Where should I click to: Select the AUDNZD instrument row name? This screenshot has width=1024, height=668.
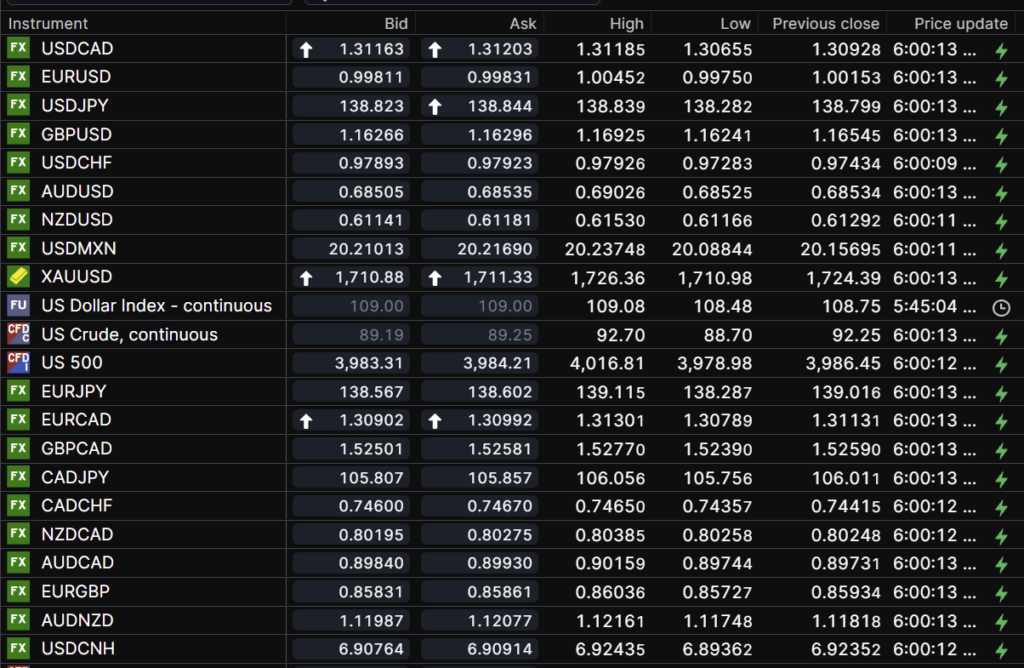coord(77,620)
